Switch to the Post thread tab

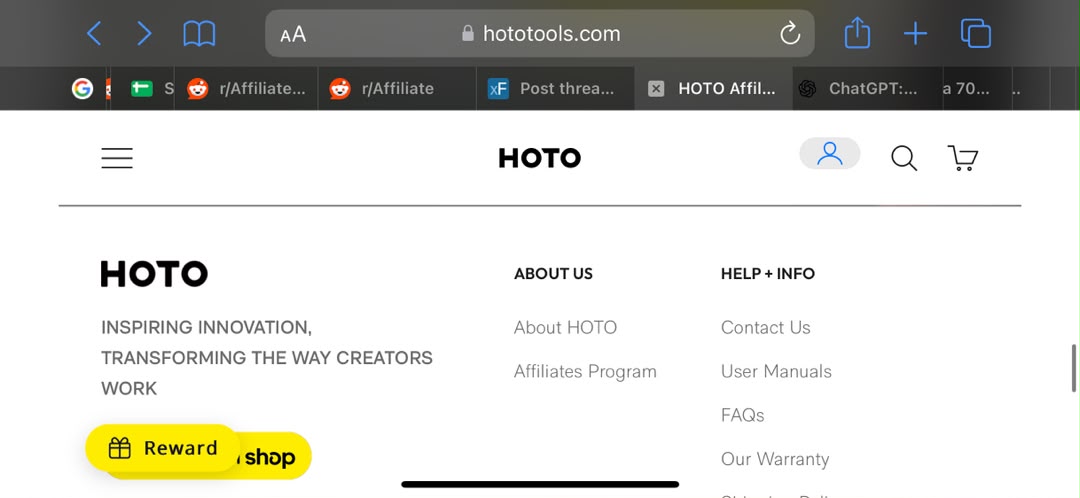[x=554, y=88]
